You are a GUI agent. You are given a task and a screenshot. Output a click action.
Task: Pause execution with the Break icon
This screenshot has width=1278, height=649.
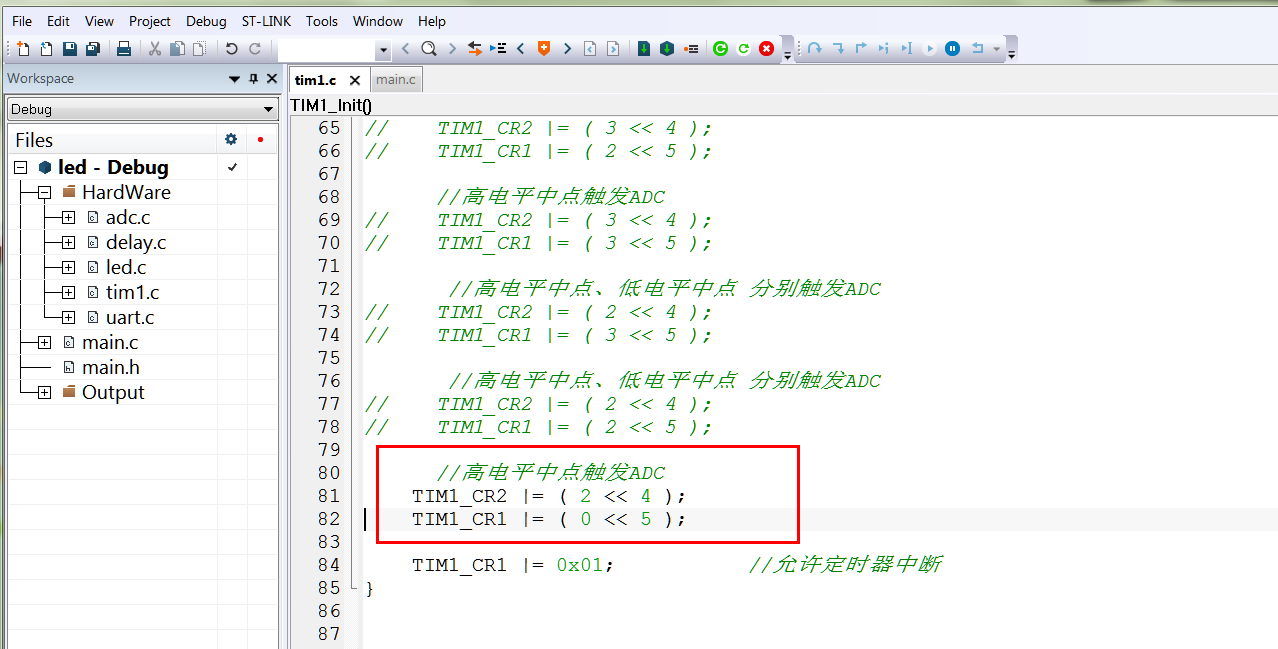click(x=952, y=47)
